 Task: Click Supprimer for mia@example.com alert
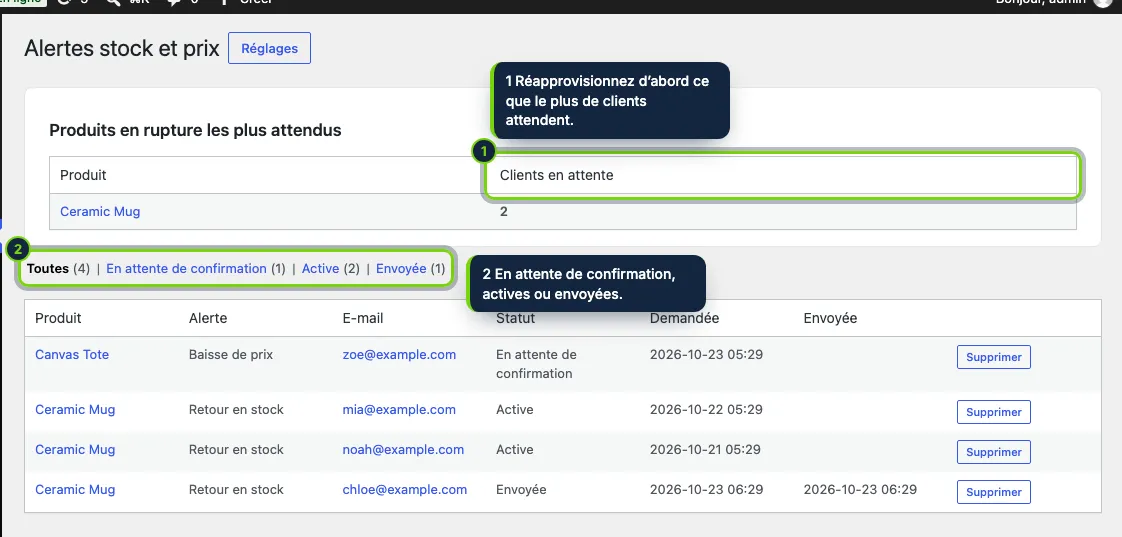[994, 412]
